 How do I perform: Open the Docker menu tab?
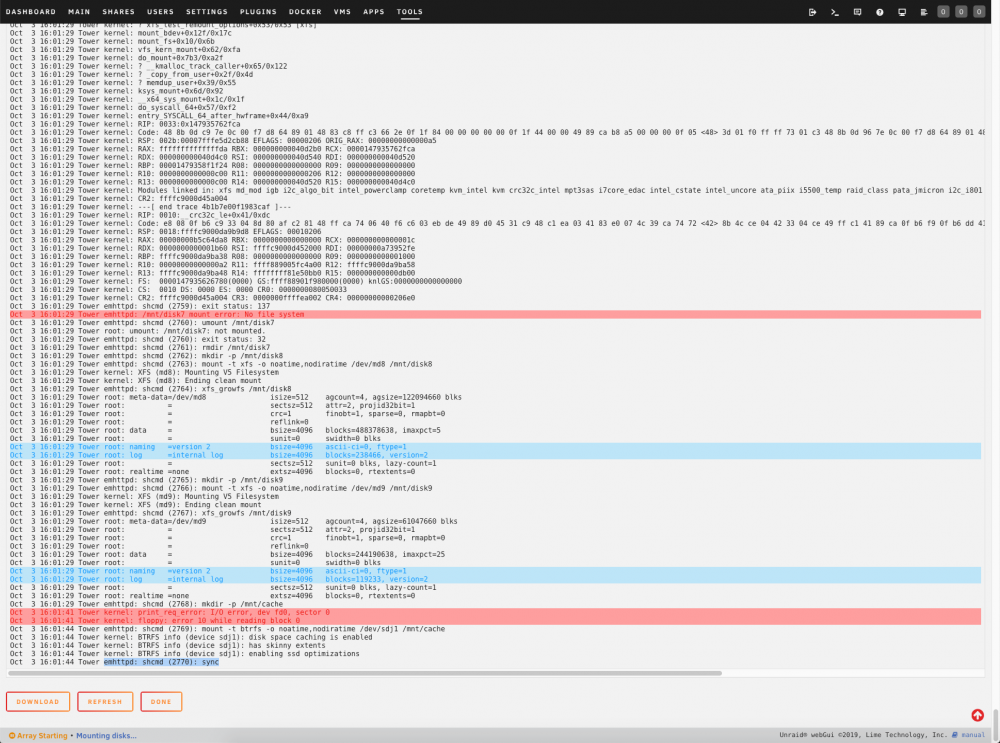click(x=305, y=11)
